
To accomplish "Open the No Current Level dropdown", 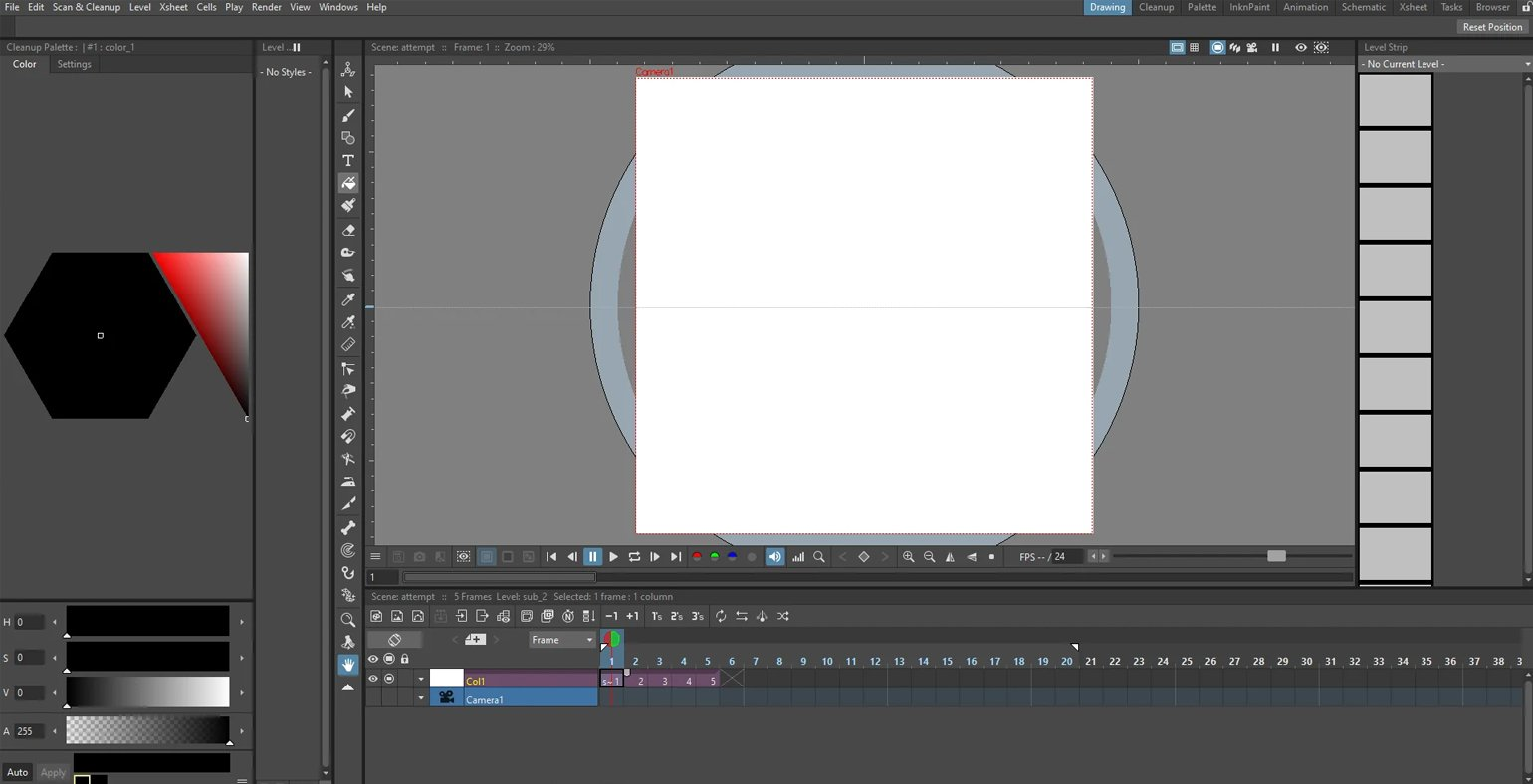I will [x=1445, y=64].
